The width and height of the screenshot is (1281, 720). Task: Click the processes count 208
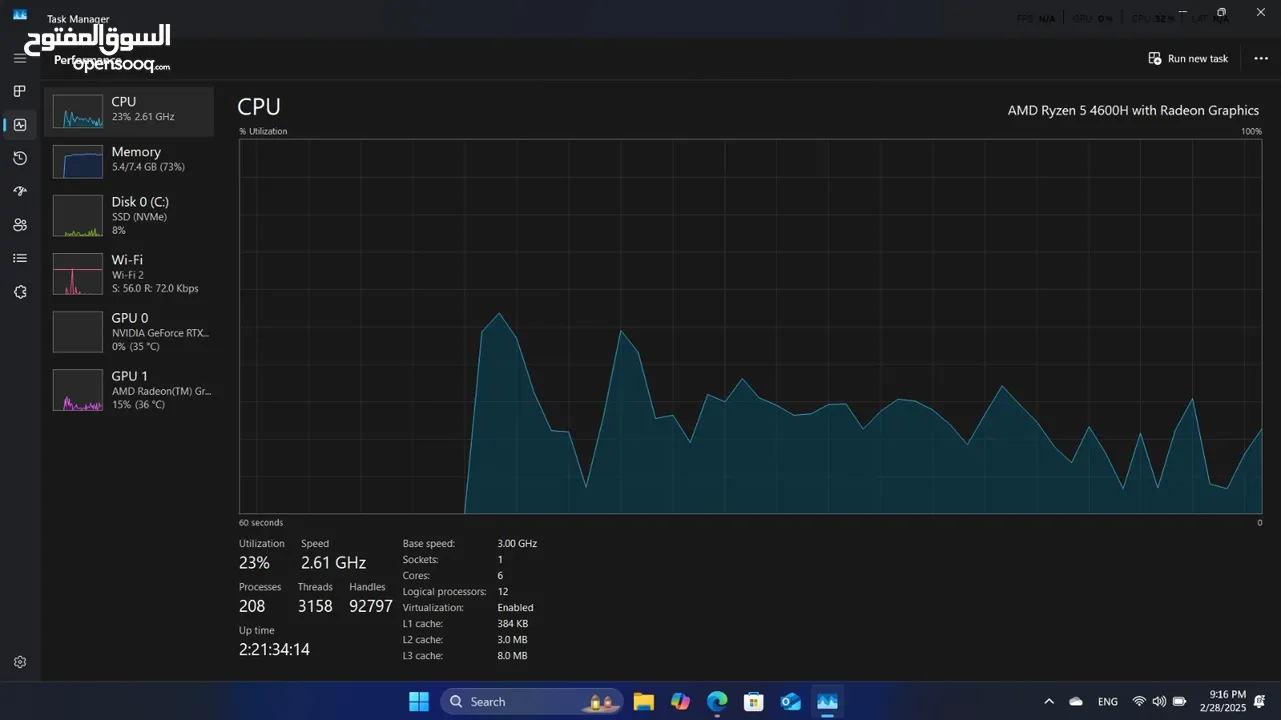252,606
